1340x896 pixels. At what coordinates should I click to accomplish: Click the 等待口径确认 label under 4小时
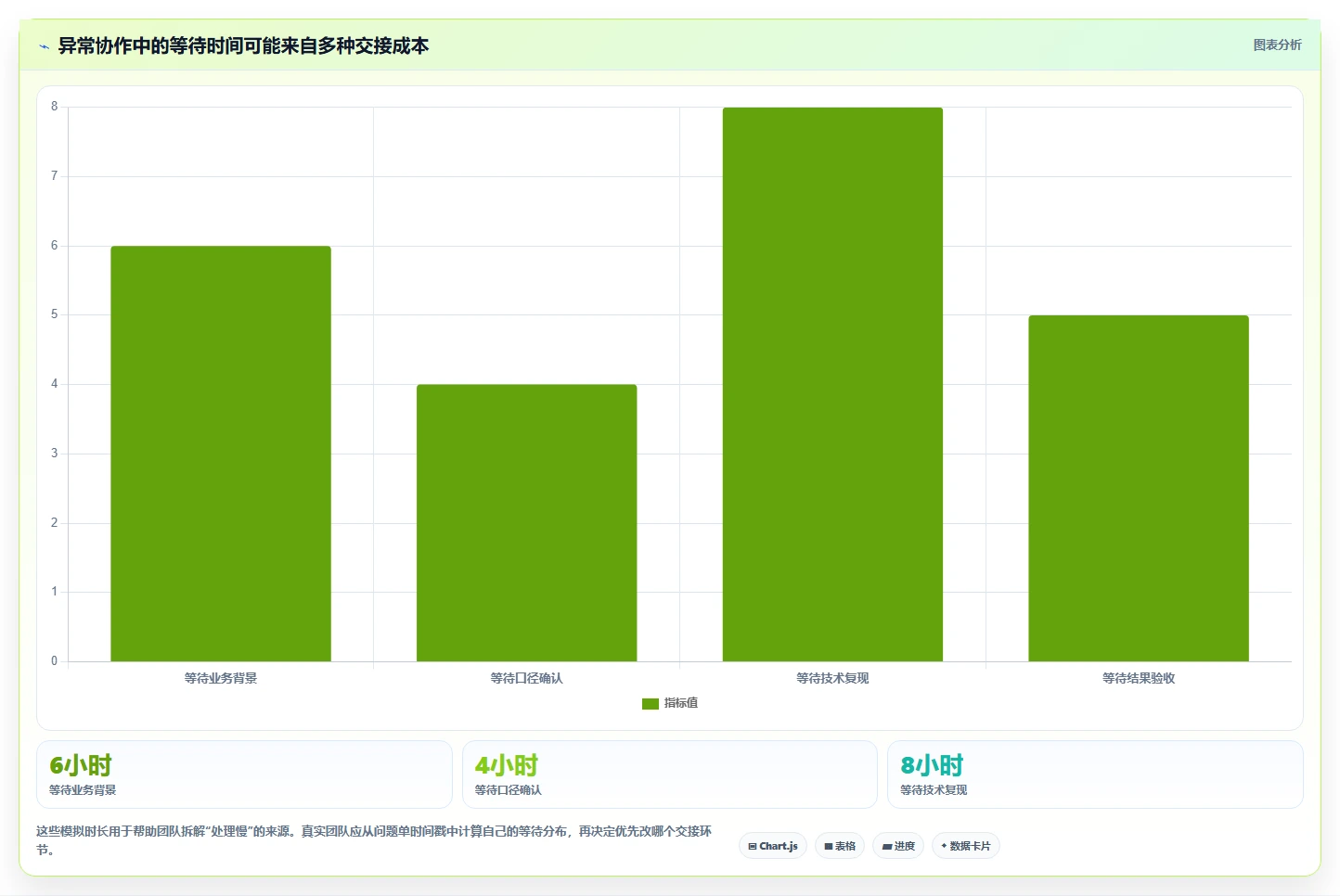[x=509, y=790]
